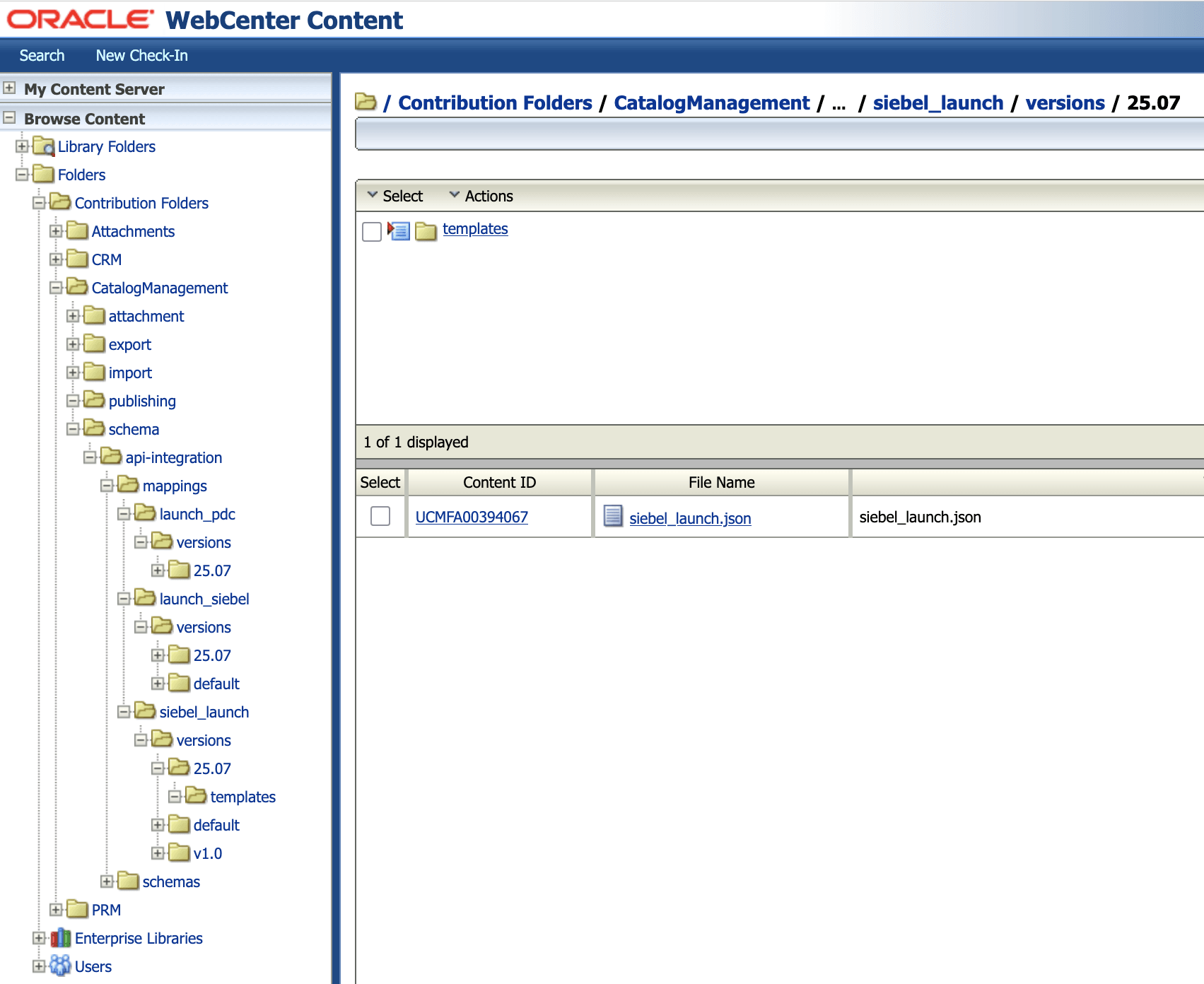Click the "1 of 1 displayed" text

click(x=416, y=442)
